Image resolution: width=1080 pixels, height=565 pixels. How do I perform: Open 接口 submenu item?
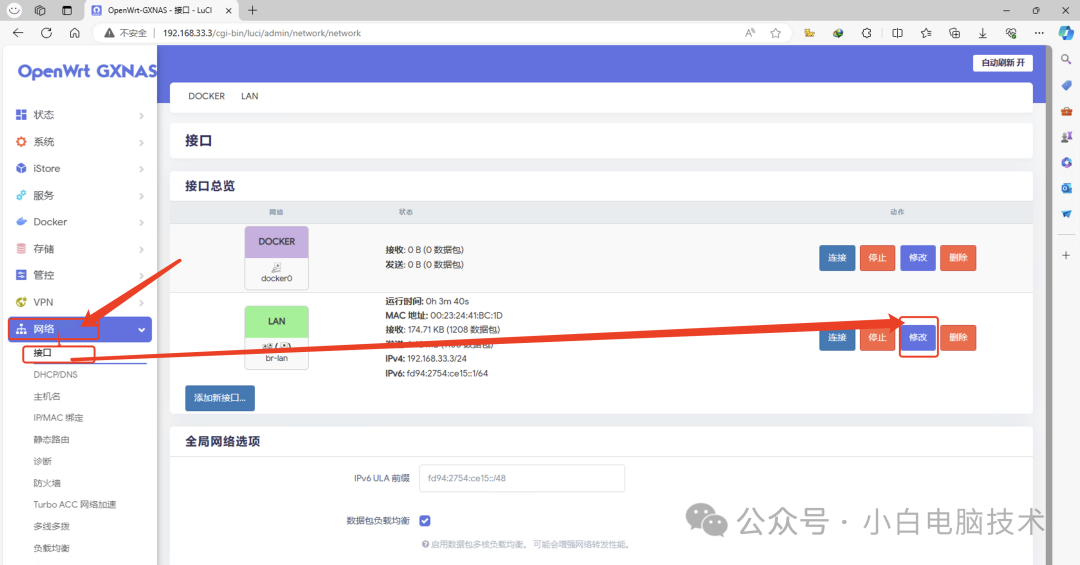coord(43,353)
